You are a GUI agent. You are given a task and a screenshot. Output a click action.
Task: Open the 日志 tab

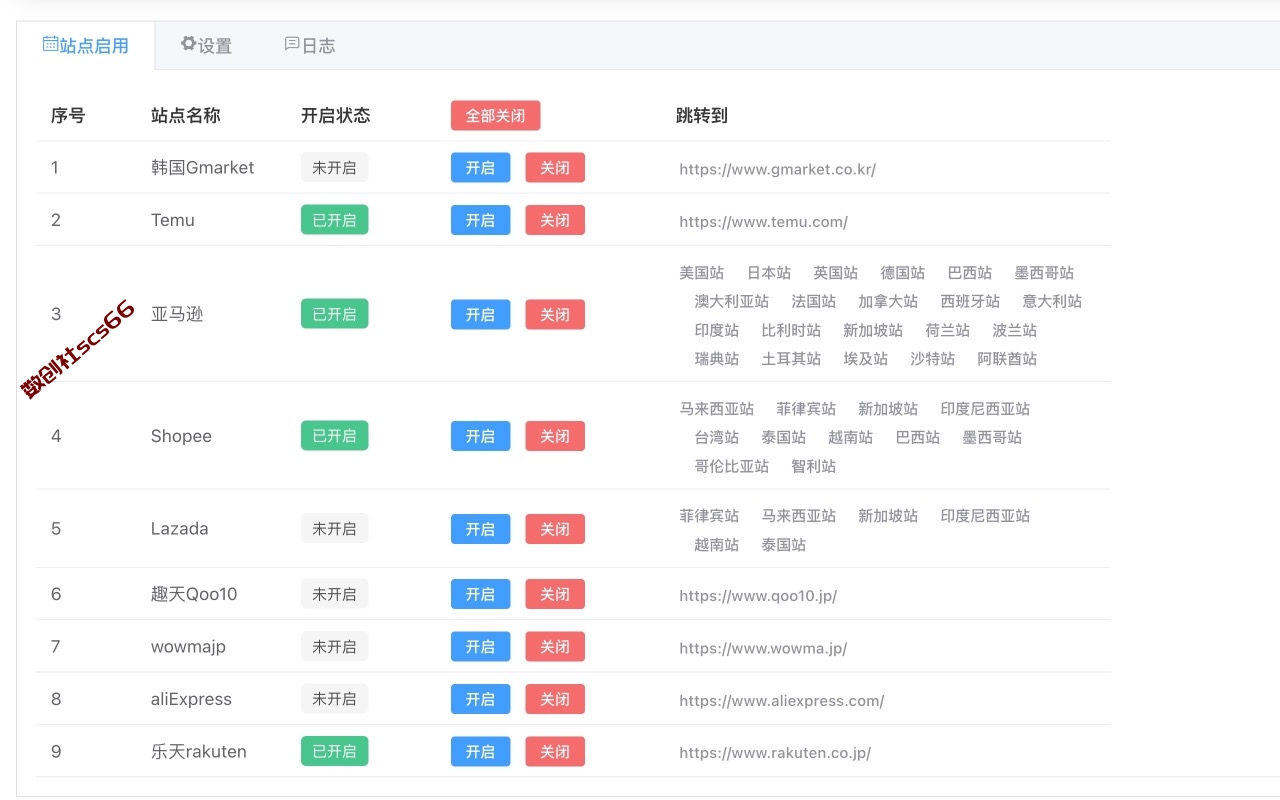tap(310, 45)
